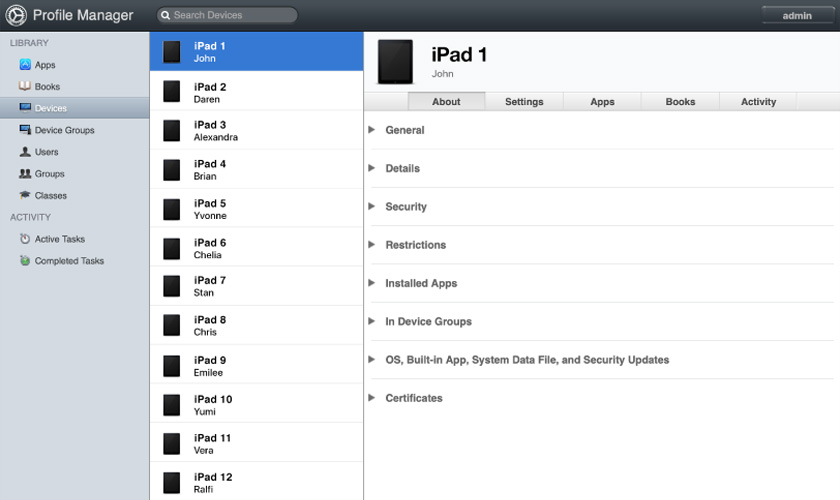Viewport: 840px width, 500px height.
Task: Select the Stan user text
Action: pos(204,293)
